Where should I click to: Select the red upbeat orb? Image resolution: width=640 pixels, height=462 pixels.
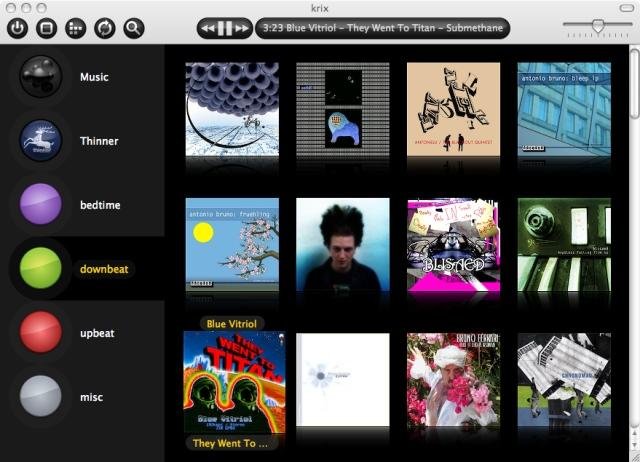[x=41, y=332]
